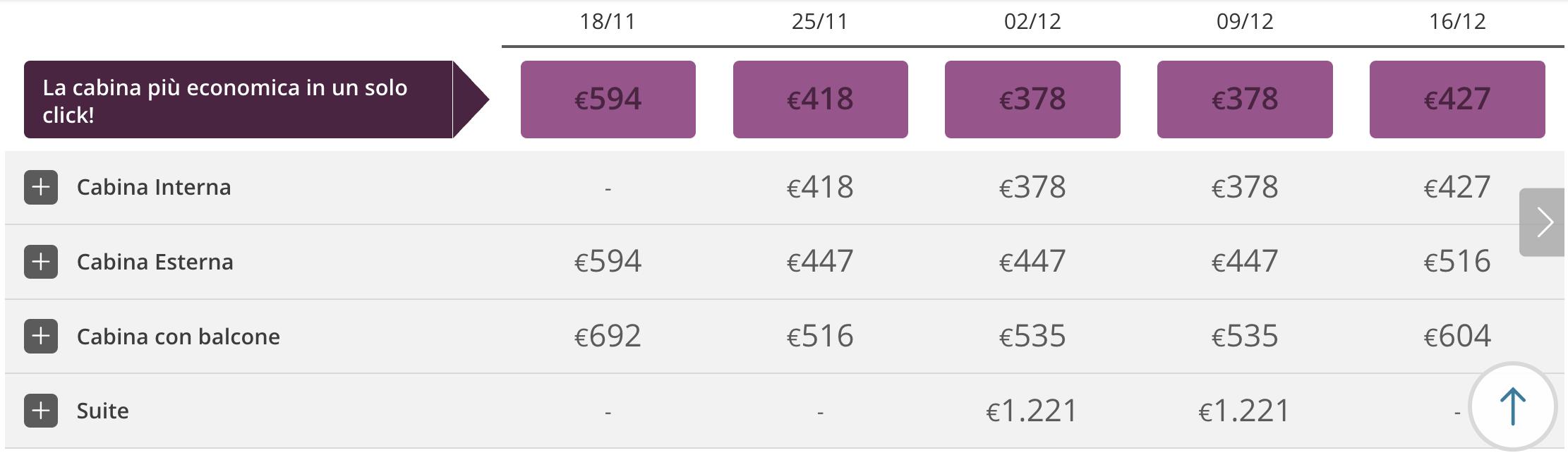Image resolution: width=1568 pixels, height=453 pixels.
Task: Select the 18/11 date column header
Action: [608, 22]
